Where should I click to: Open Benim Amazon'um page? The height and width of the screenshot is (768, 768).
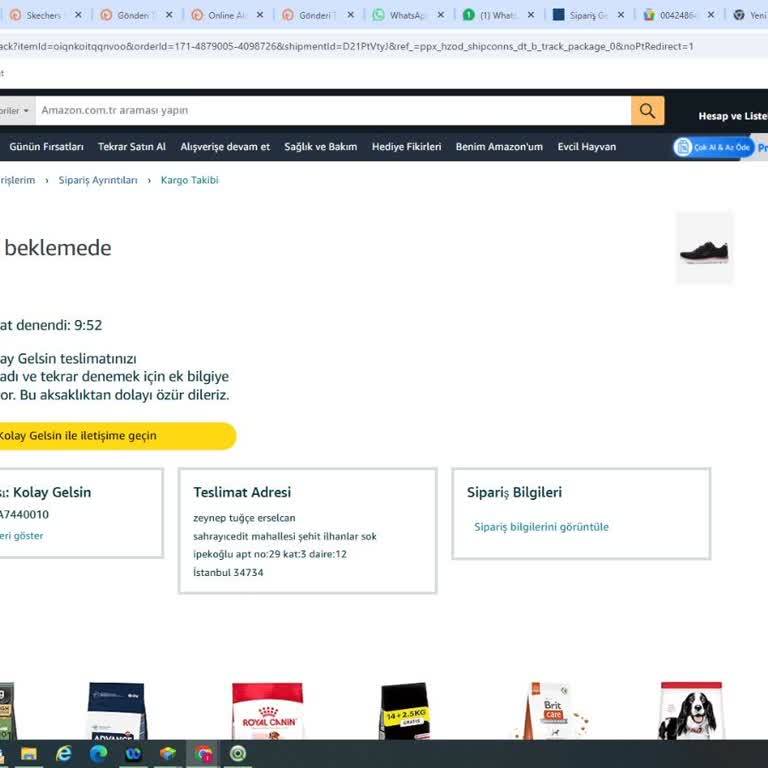(x=499, y=147)
